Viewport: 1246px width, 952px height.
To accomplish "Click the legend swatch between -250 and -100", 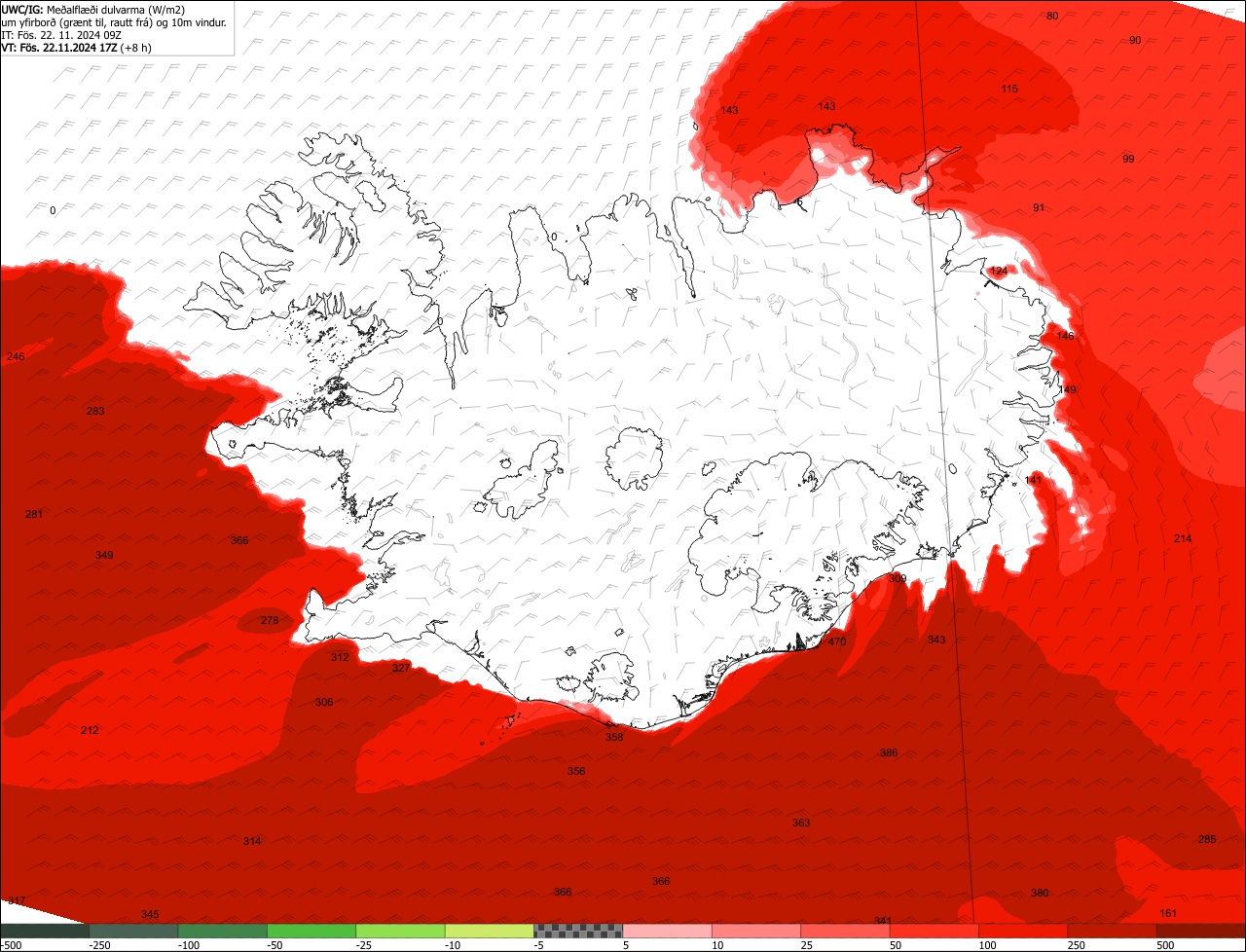I will point(133,931).
